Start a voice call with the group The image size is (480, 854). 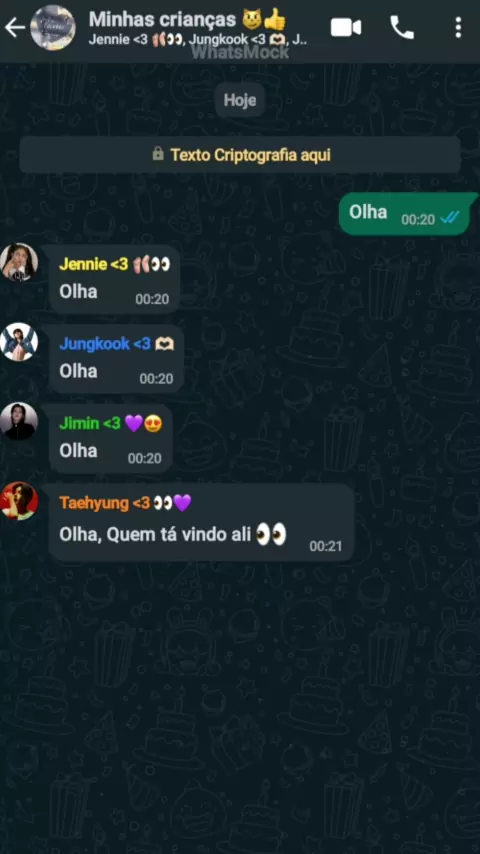coord(402,28)
